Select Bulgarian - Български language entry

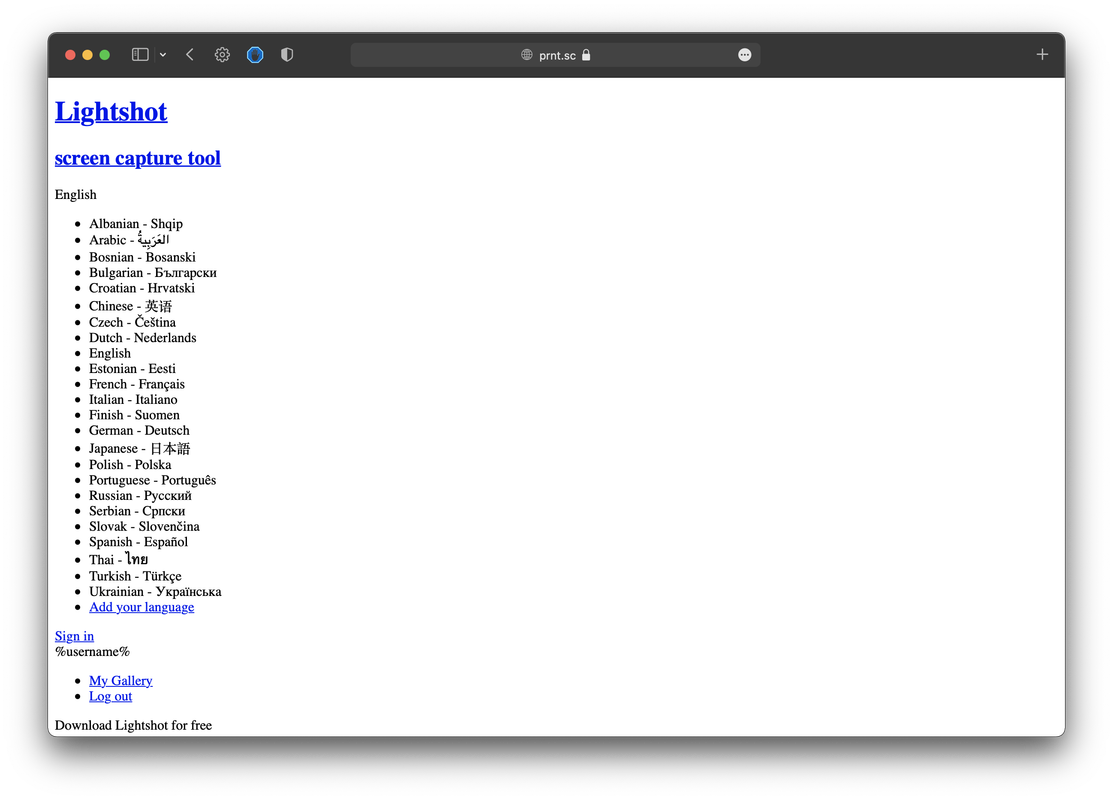coord(153,273)
